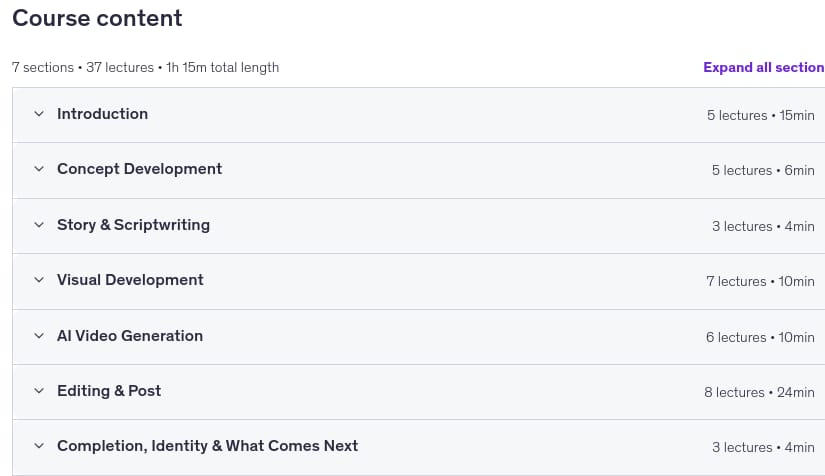Select the Visual Development section title

click(130, 280)
